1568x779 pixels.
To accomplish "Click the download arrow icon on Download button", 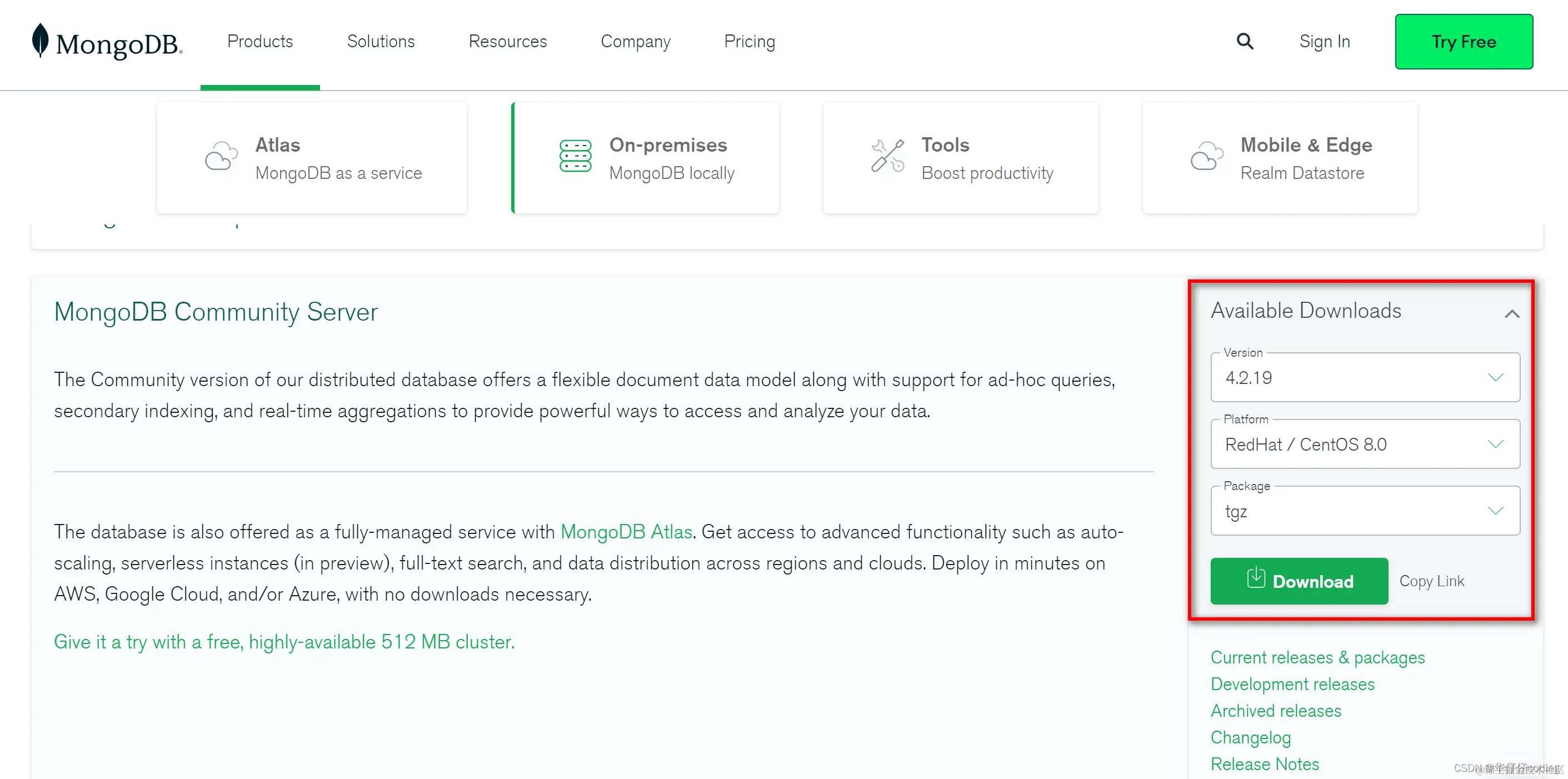I will click(1256, 578).
